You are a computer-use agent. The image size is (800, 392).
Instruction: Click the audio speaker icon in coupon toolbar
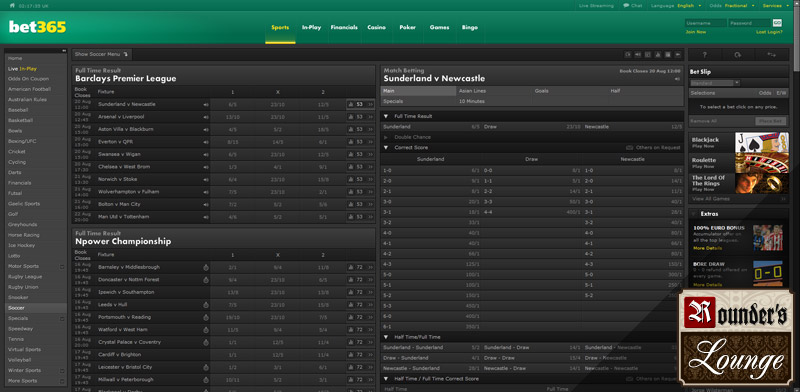pyautogui.click(x=637, y=55)
